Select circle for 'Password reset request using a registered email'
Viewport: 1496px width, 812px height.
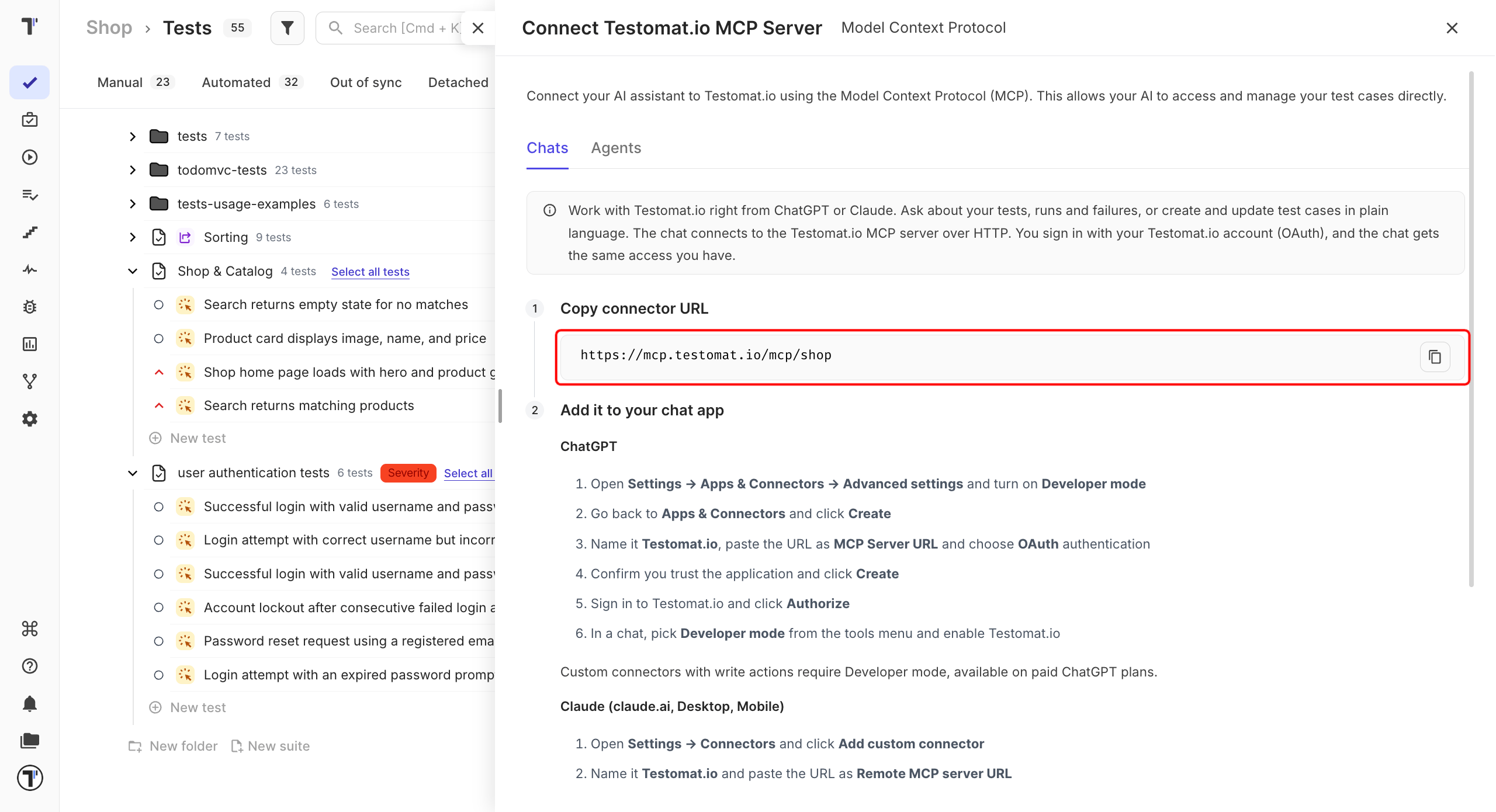(158, 641)
